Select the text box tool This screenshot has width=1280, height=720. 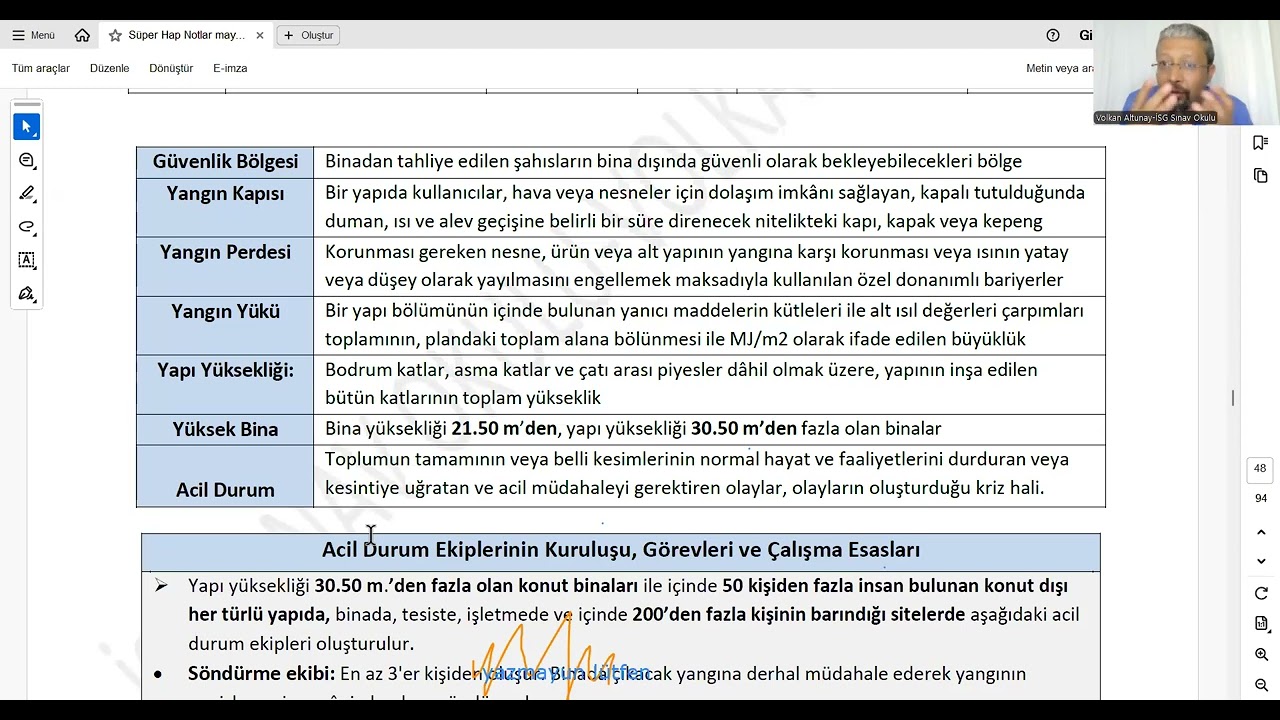27,260
